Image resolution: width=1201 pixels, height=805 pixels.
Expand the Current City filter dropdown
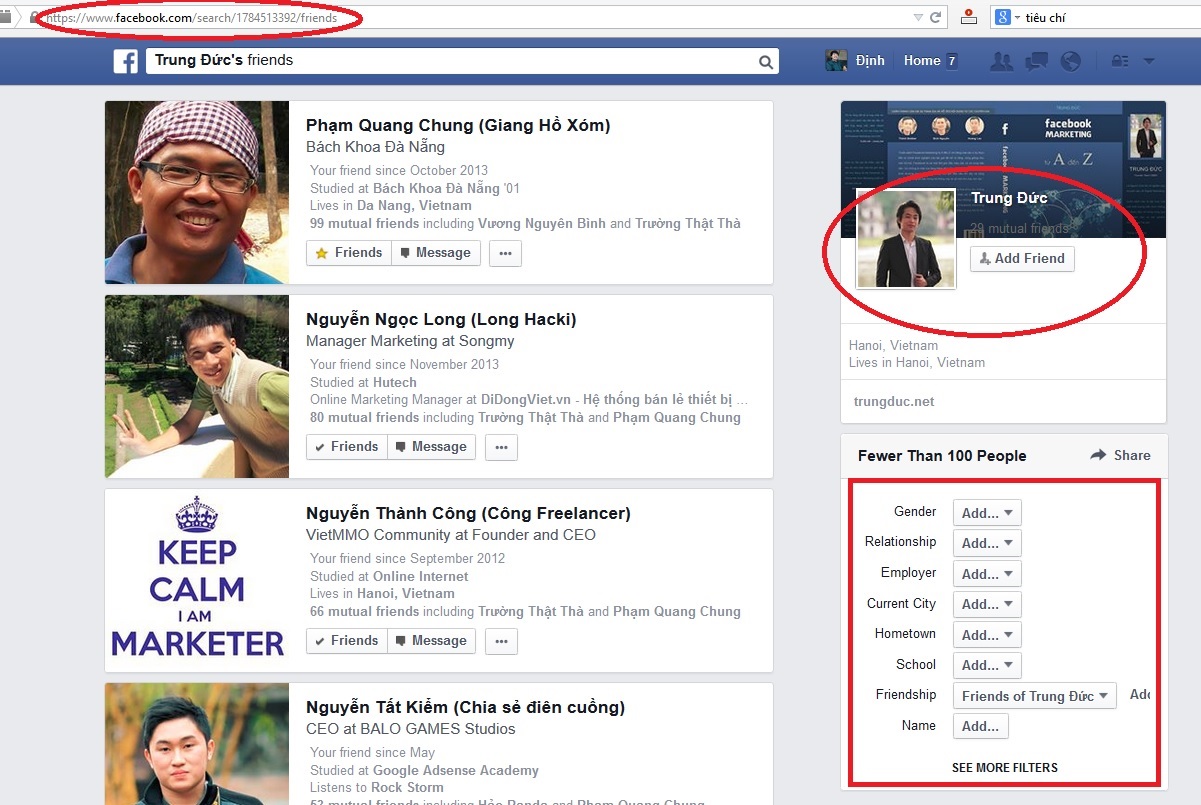click(x=987, y=604)
